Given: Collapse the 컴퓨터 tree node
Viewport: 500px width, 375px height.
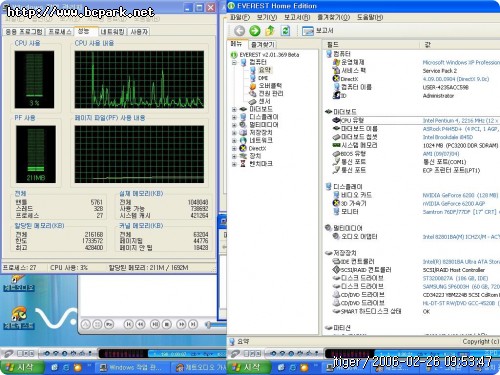Looking at the screenshot, I should pyautogui.click(x=234, y=62).
